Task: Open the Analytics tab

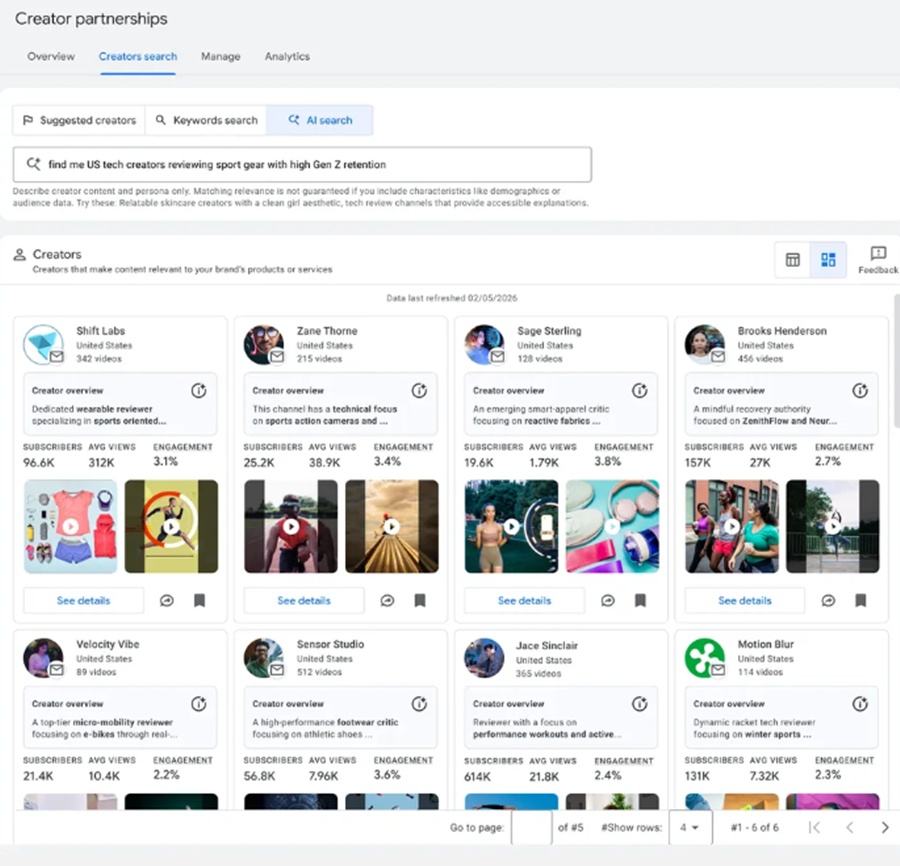Action: pyautogui.click(x=287, y=57)
